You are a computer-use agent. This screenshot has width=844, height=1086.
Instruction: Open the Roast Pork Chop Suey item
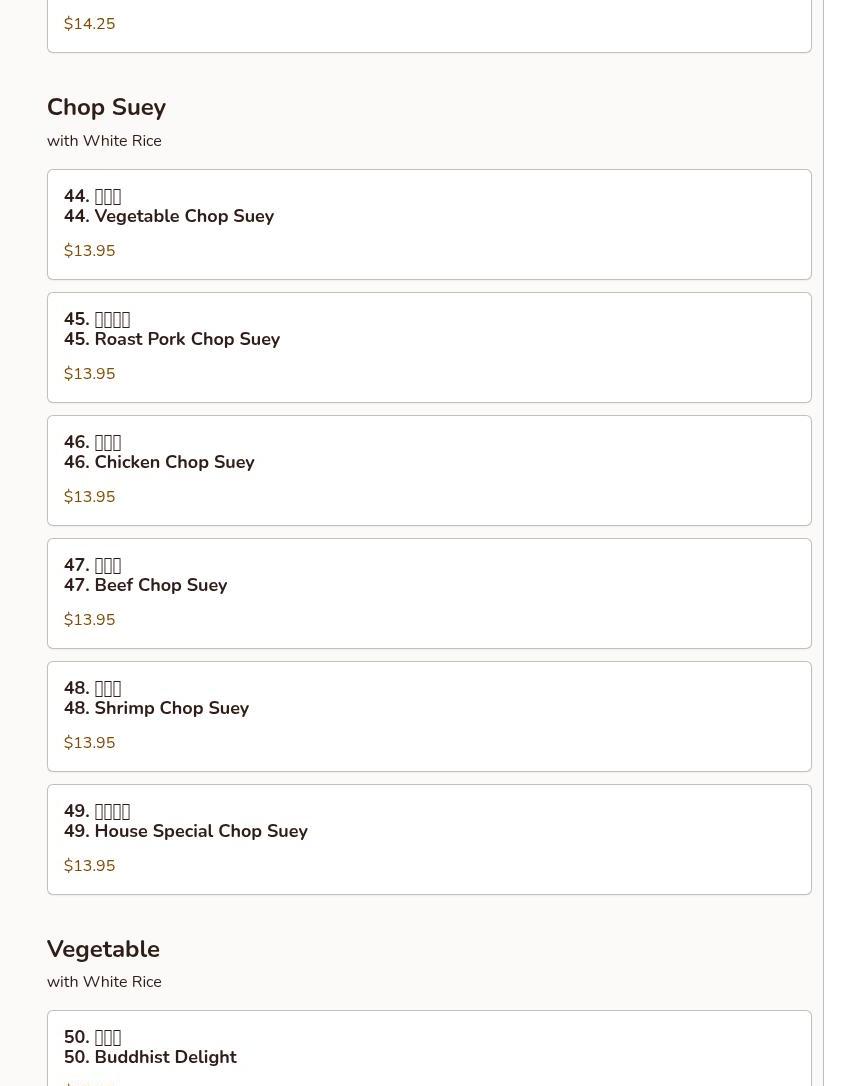429,348
